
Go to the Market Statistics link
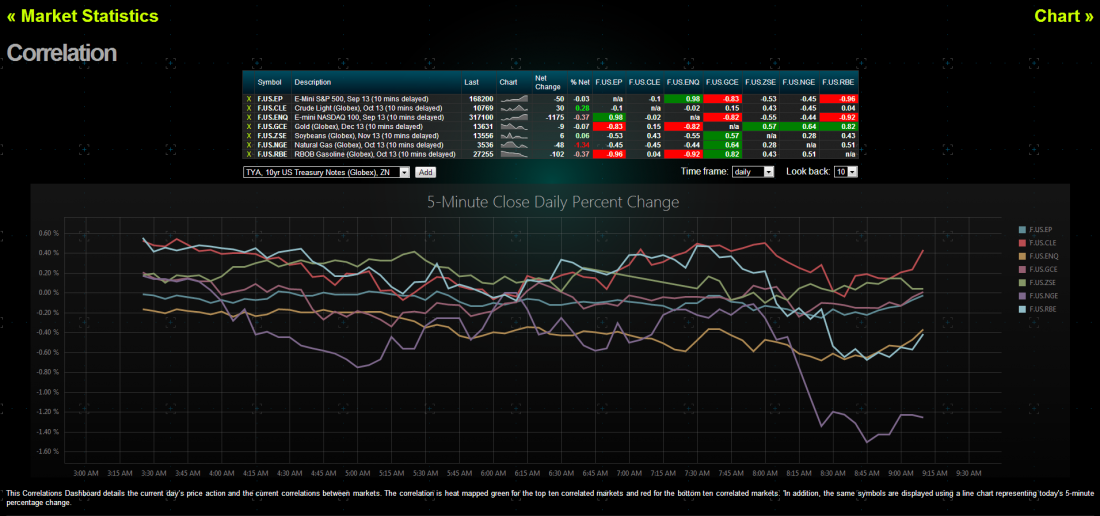(82, 16)
